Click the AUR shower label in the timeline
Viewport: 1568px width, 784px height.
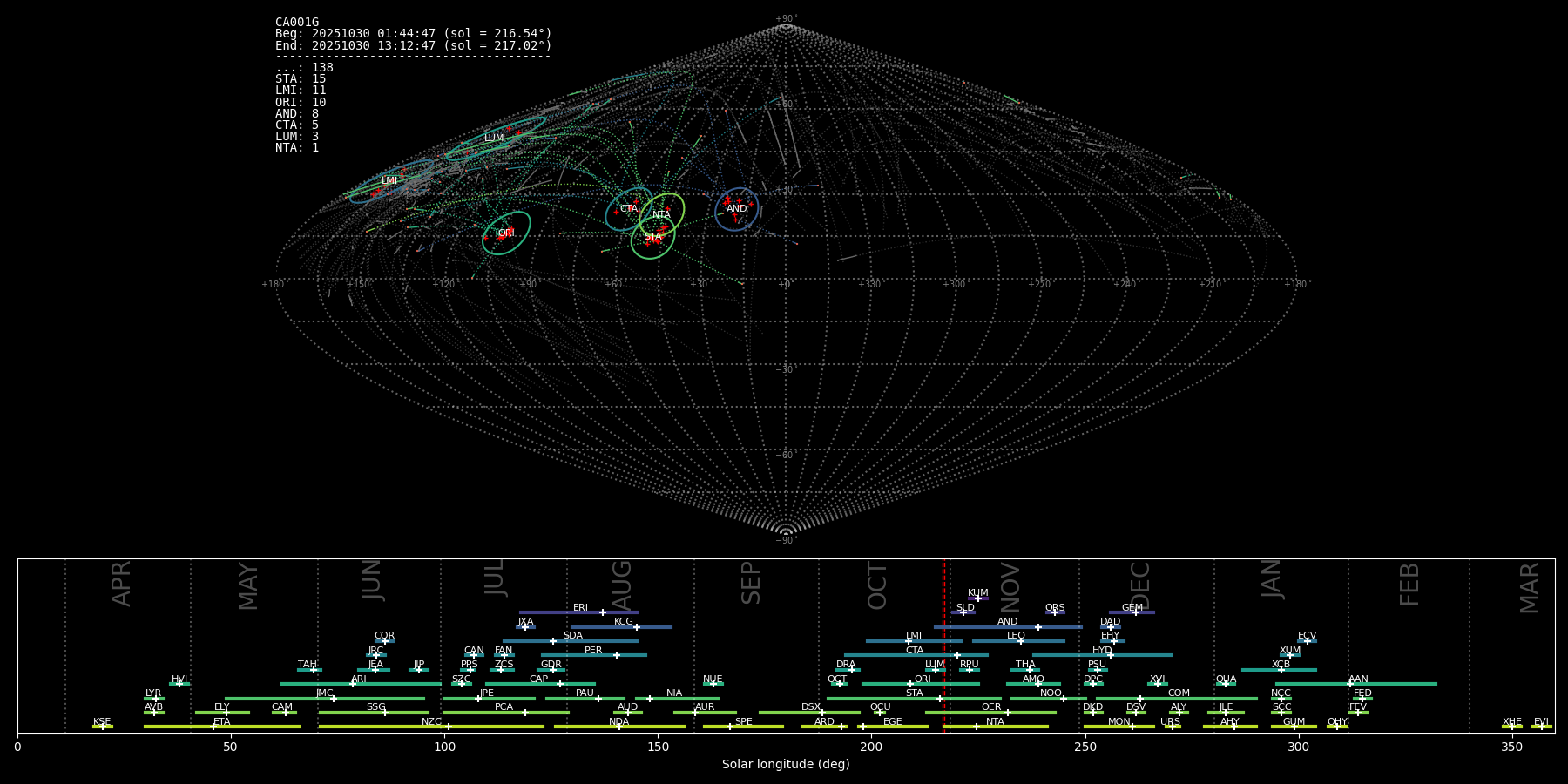(705, 707)
